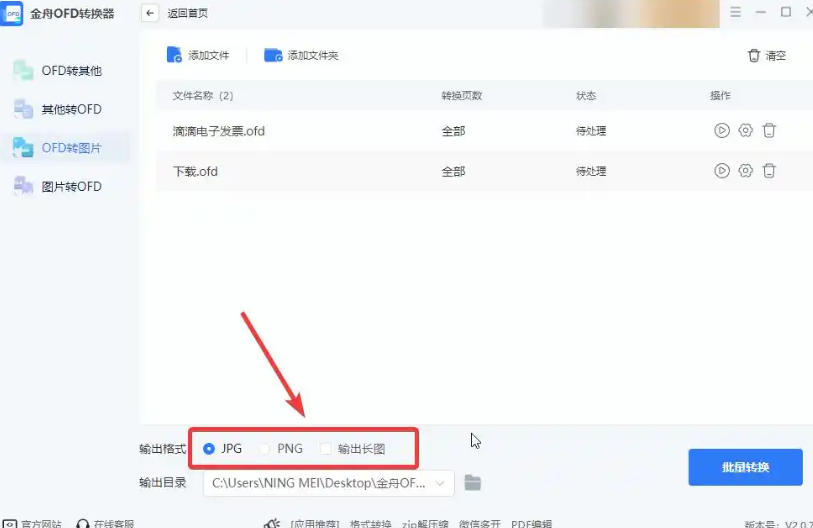Select the 滴滴电子发票.ofd file name

(219, 131)
